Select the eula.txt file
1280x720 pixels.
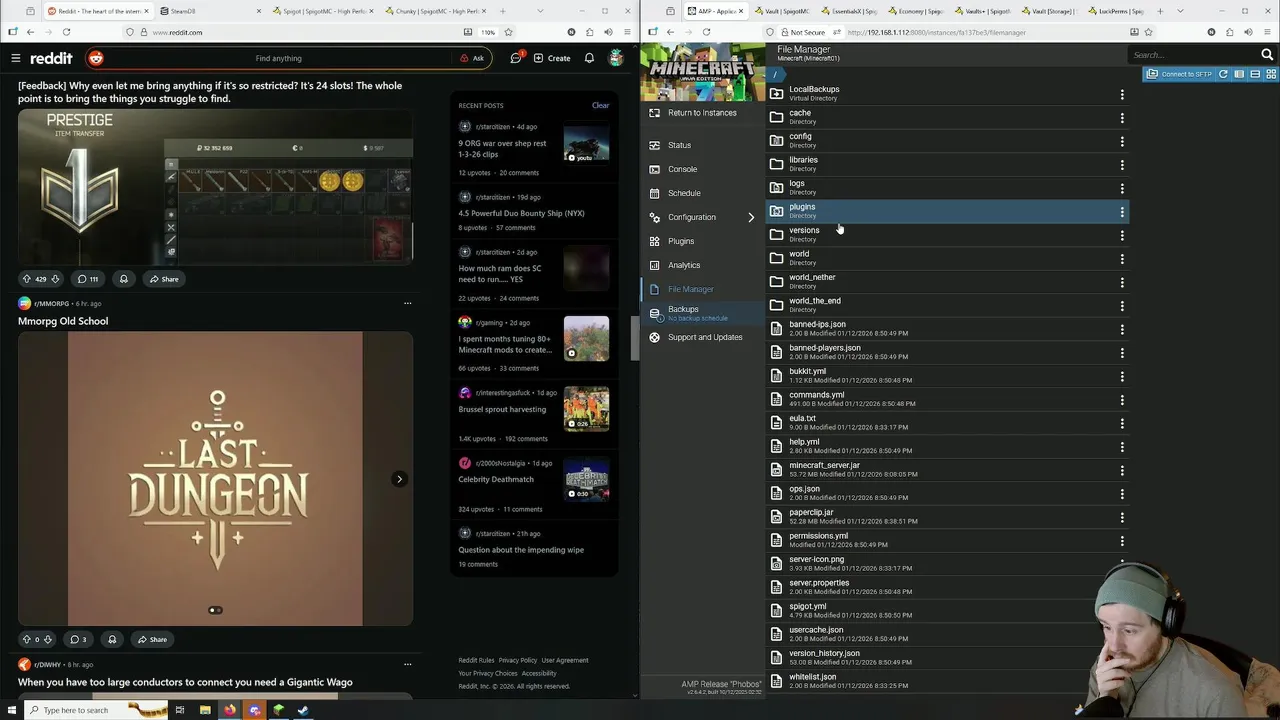pyautogui.click(x=948, y=422)
